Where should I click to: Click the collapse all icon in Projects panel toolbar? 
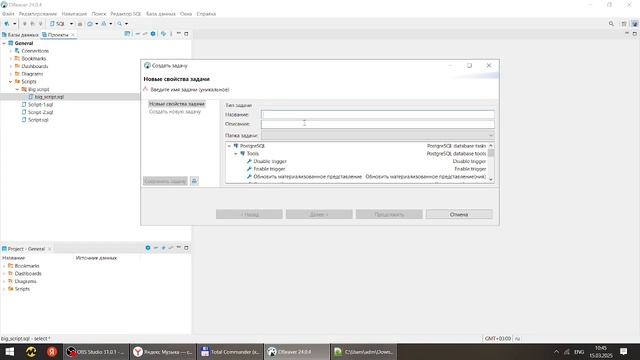coord(138,34)
